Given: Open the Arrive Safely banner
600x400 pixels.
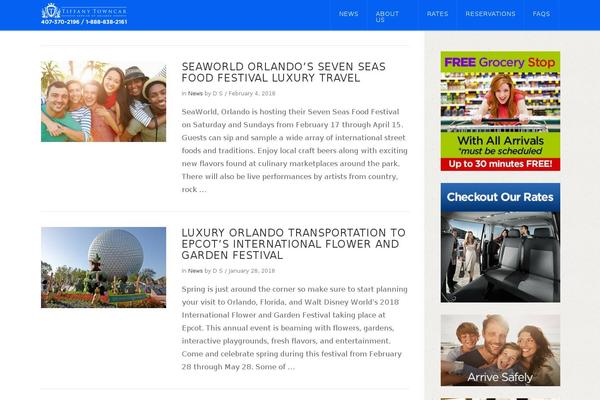Looking at the screenshot, I should [500, 350].
